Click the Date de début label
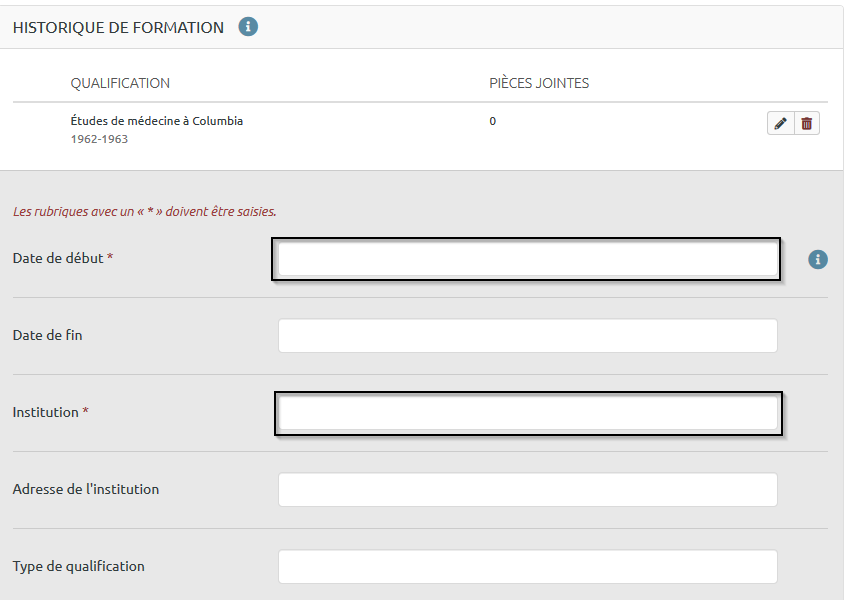Image resolution: width=849 pixels, height=600 pixels. pos(58,258)
